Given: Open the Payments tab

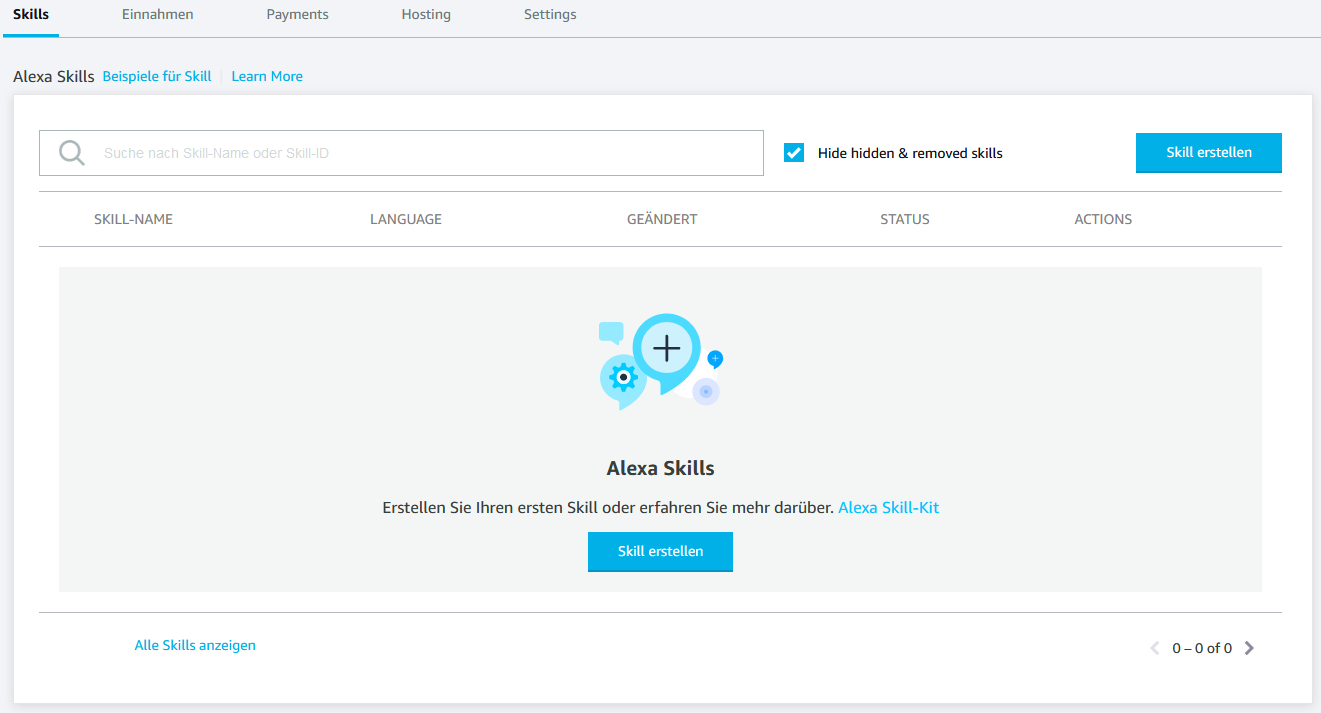Looking at the screenshot, I should click(x=298, y=15).
